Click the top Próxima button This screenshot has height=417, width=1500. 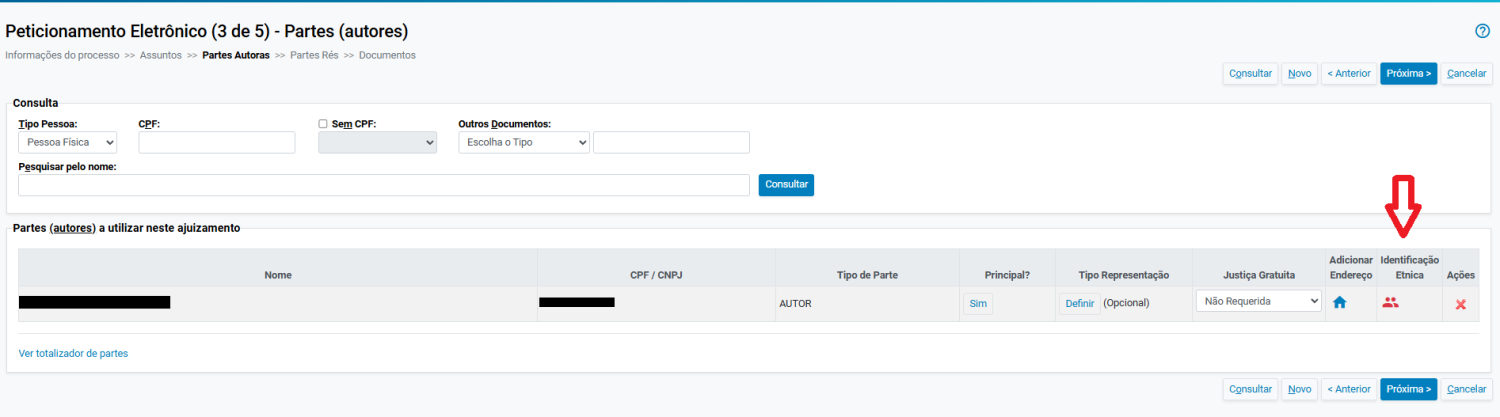coord(1408,73)
